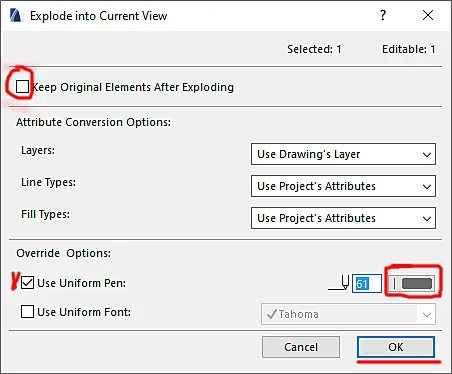This screenshot has height=374, width=452.
Task: Click the pen number field showing 61
Action: 367,284
